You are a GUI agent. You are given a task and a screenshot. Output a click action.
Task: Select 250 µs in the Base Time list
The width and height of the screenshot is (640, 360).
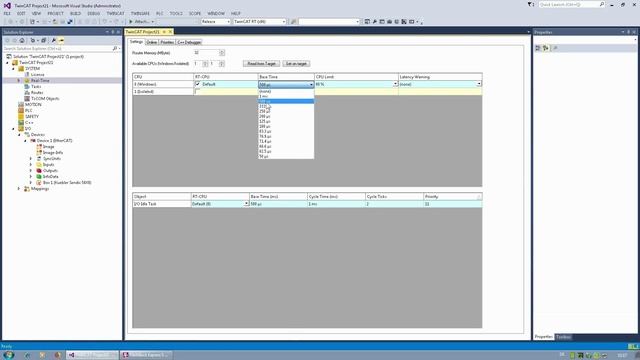286,111
